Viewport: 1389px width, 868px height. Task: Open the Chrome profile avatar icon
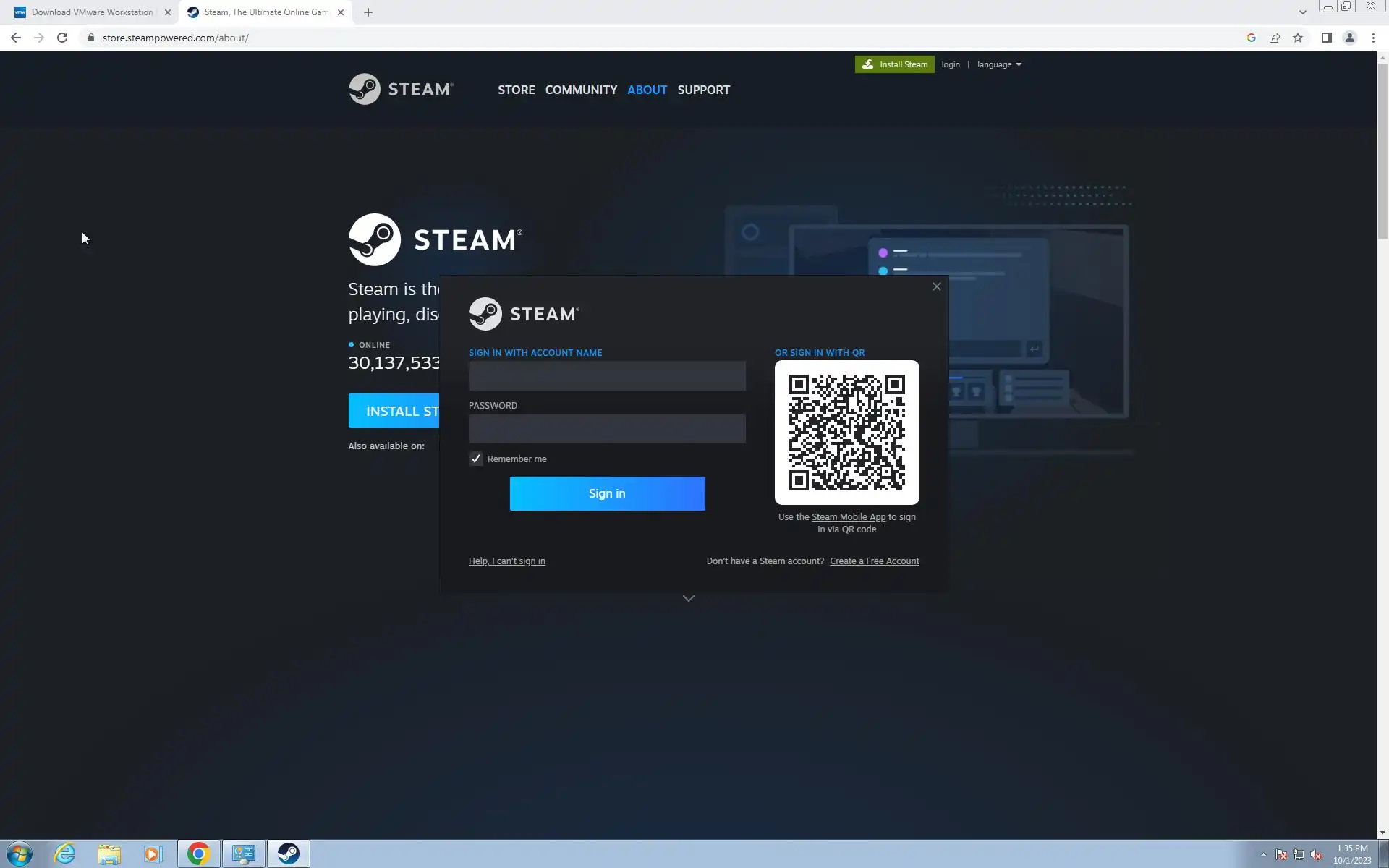1349,38
